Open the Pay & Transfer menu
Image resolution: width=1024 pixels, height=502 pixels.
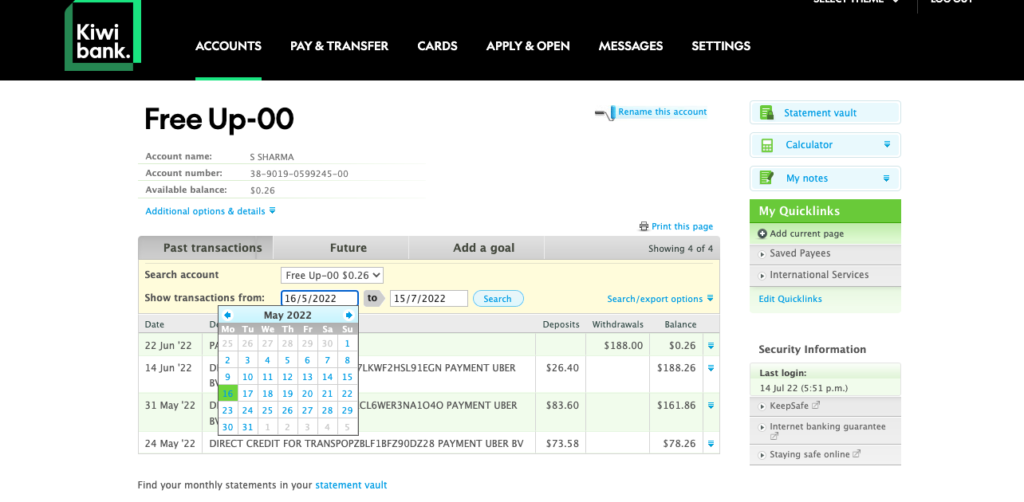pyautogui.click(x=339, y=46)
